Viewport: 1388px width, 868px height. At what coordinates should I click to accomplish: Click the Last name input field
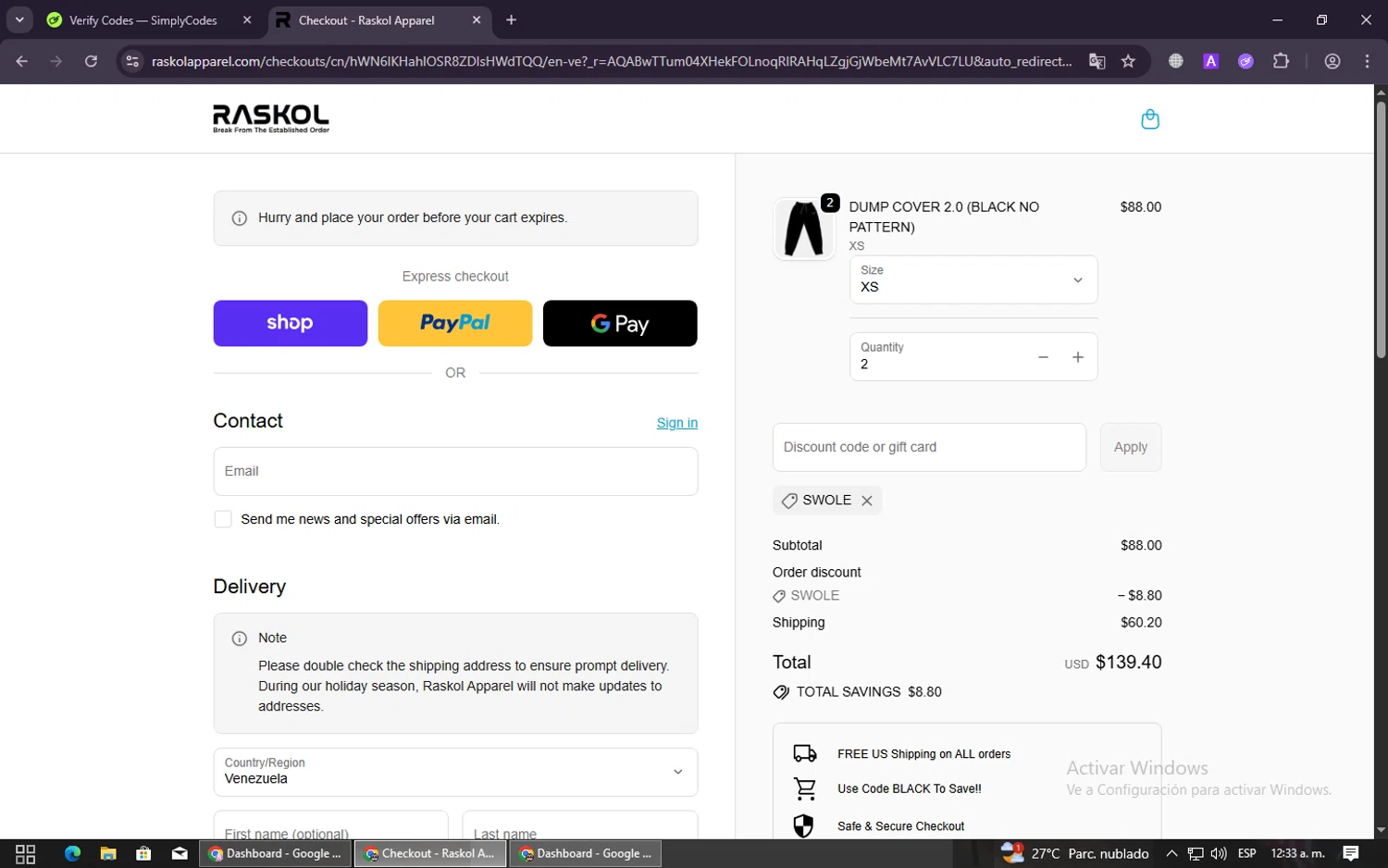[580, 827]
